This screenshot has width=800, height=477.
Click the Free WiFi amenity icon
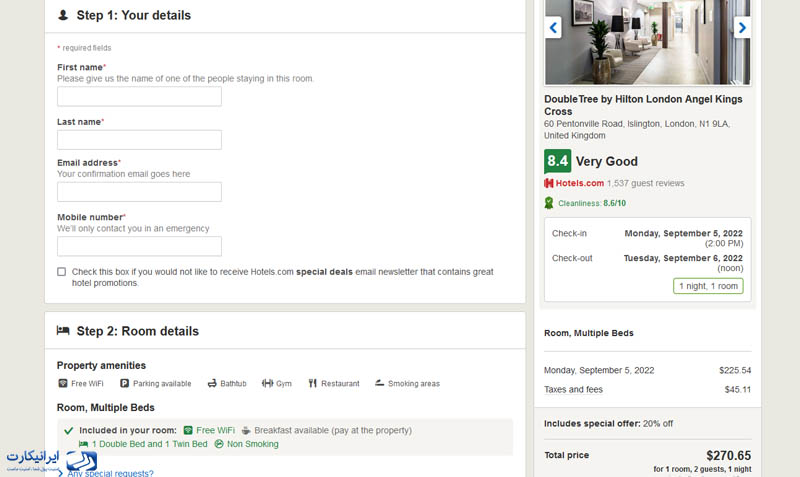[63, 383]
